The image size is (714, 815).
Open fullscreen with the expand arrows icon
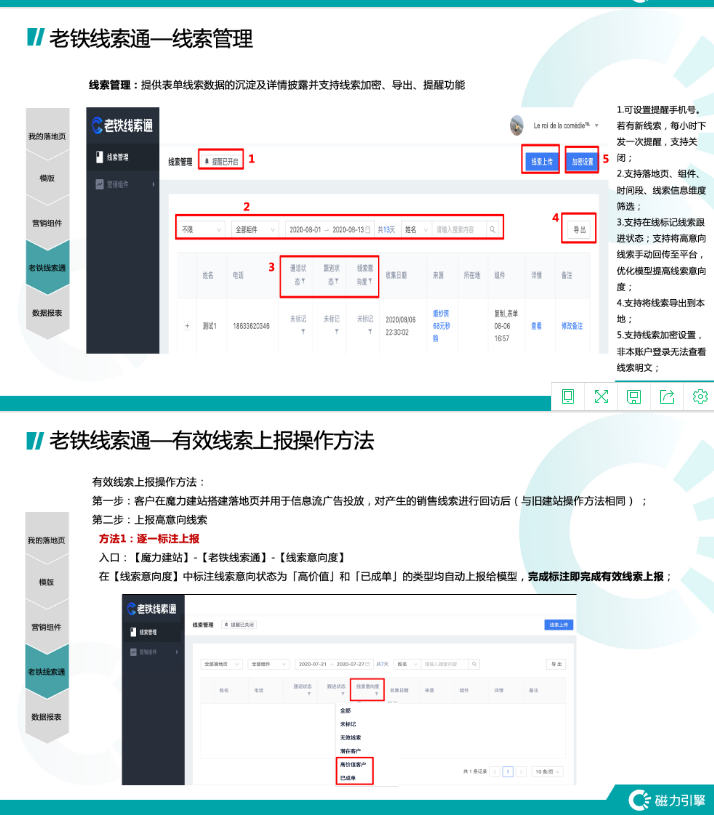coord(601,397)
